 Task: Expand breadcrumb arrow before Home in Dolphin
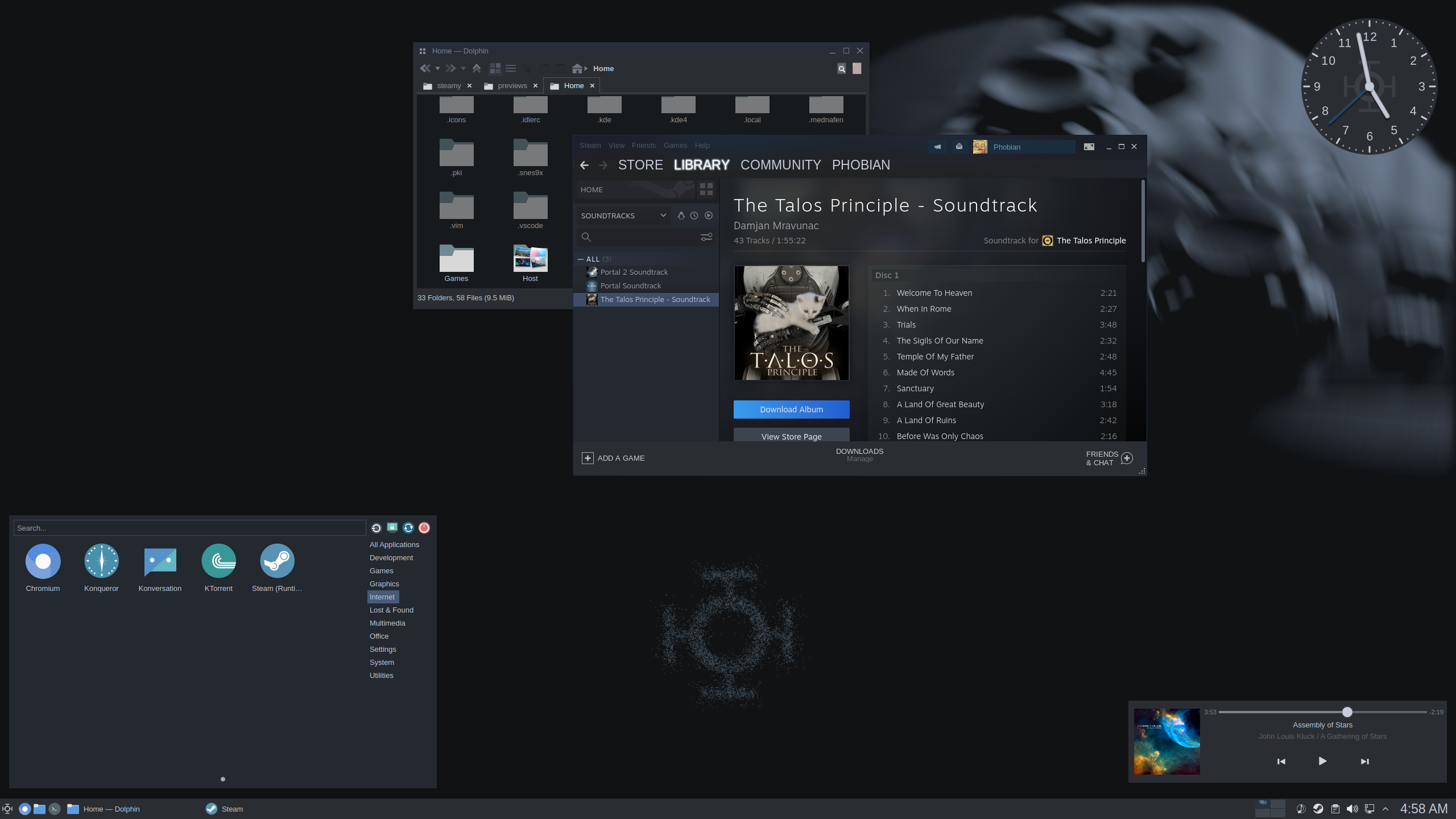click(x=586, y=69)
